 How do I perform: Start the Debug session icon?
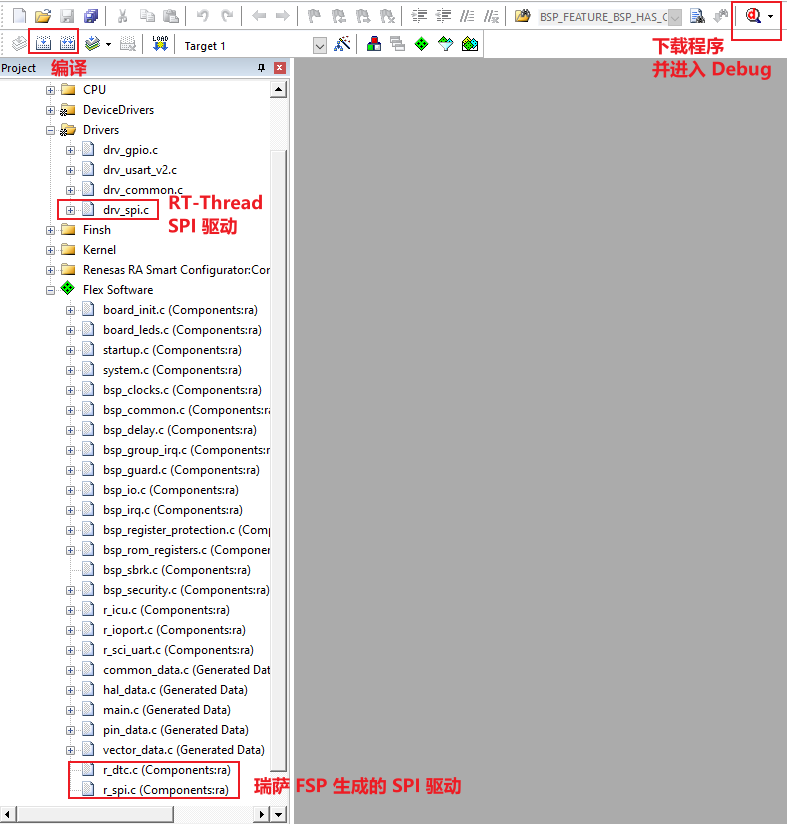point(753,16)
